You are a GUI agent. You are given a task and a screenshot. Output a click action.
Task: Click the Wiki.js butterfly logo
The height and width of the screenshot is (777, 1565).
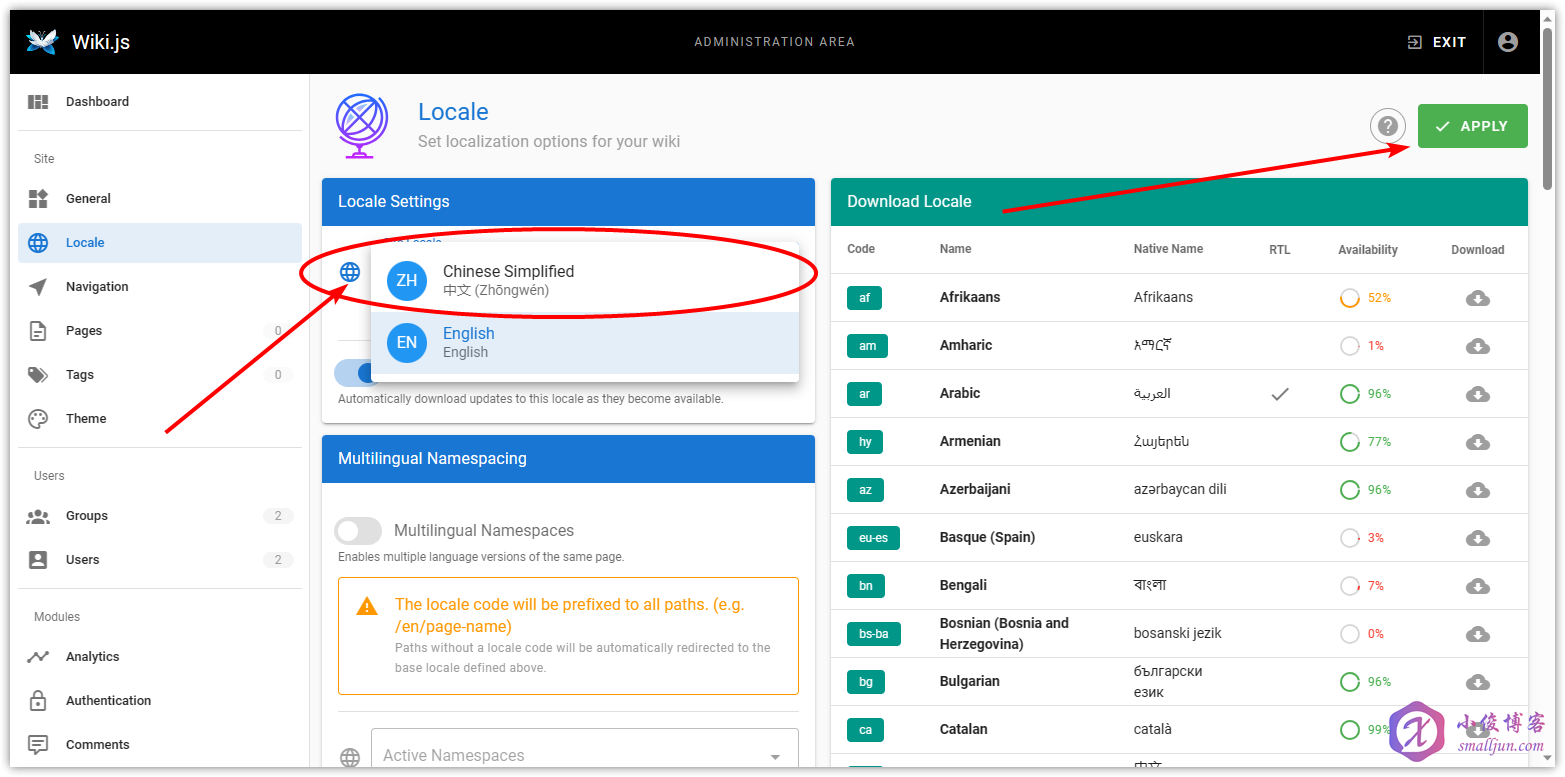[42, 41]
